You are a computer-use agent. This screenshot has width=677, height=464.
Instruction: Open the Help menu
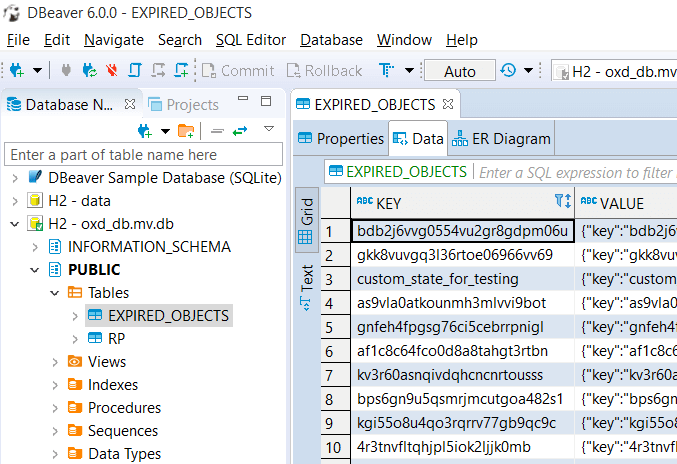coord(462,40)
